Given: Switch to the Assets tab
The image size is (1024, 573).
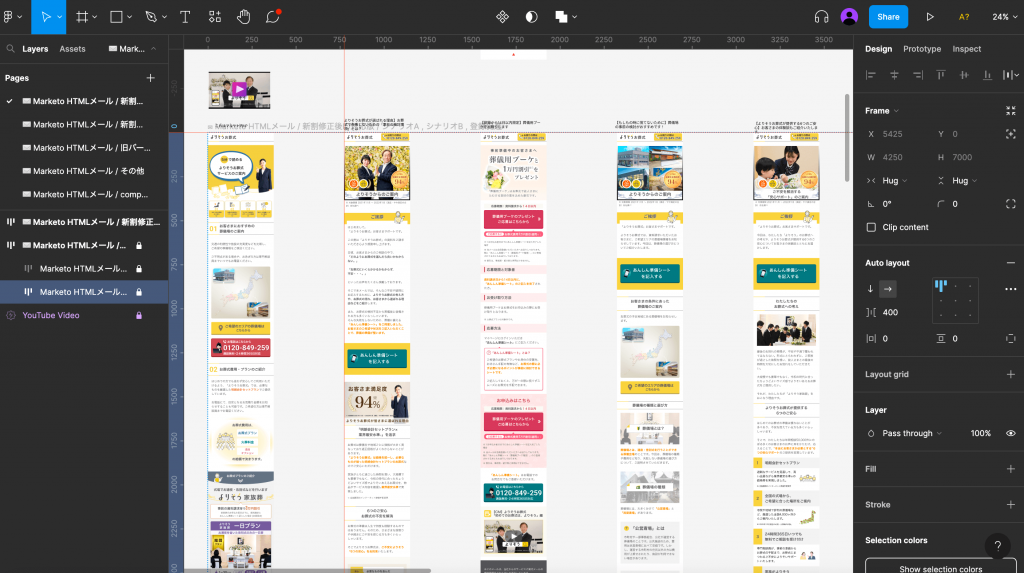Looking at the screenshot, I should [72, 49].
